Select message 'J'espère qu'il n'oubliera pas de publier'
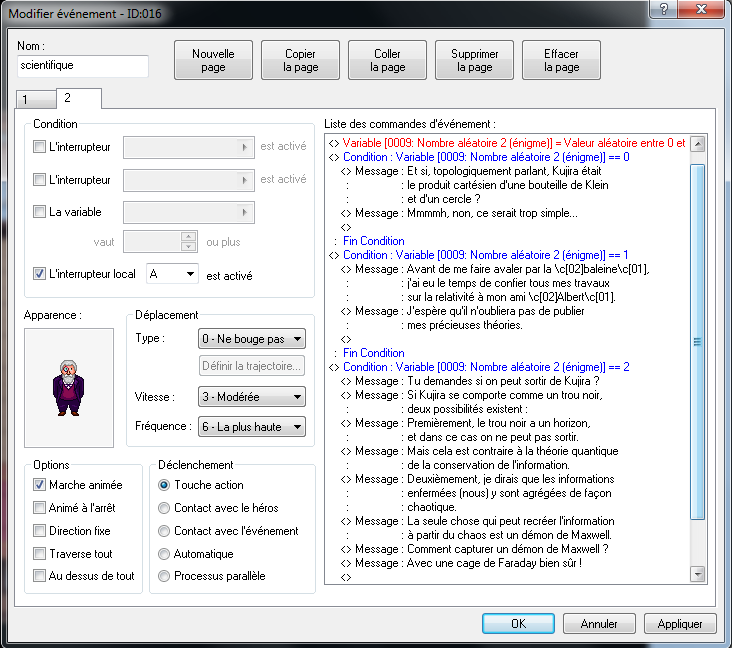The image size is (732, 648). 463,311
